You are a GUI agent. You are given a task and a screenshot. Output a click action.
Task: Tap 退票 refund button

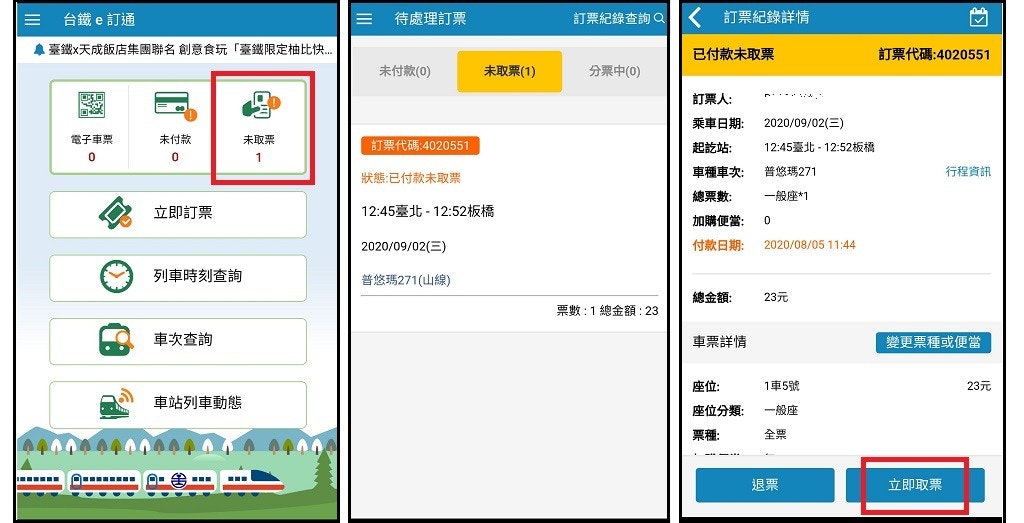point(765,485)
